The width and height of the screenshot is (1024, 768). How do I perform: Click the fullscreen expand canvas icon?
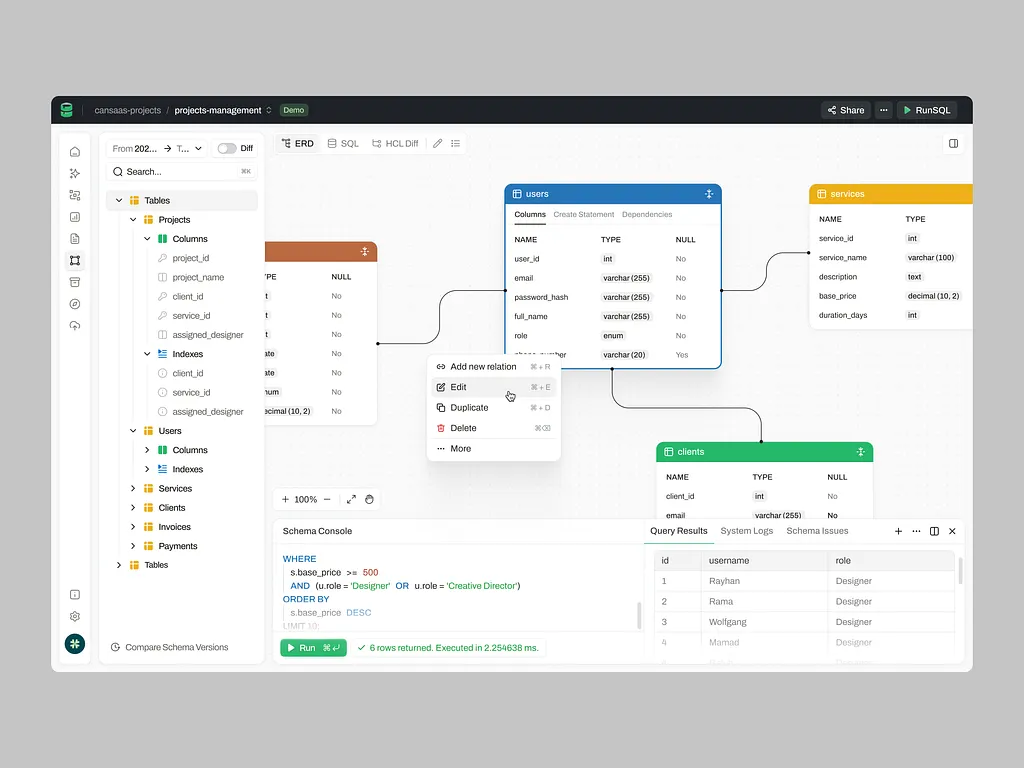351,499
